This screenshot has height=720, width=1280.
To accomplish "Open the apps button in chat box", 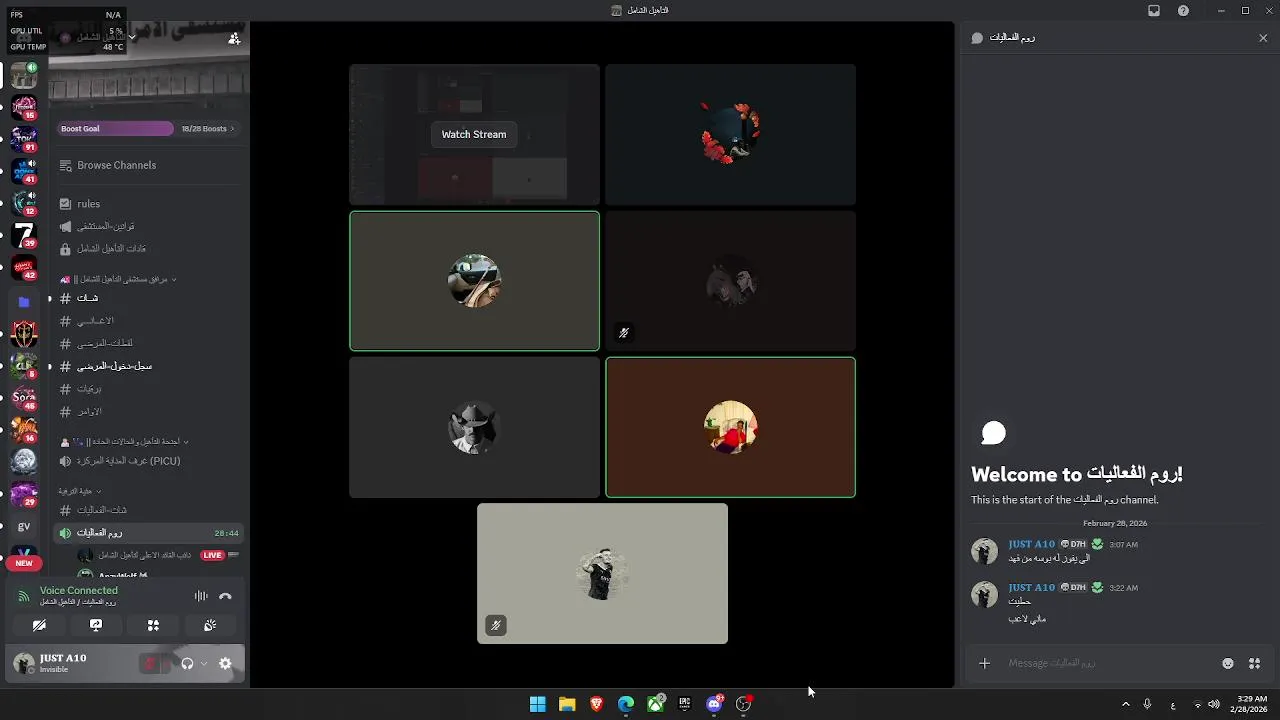I will (1254, 663).
